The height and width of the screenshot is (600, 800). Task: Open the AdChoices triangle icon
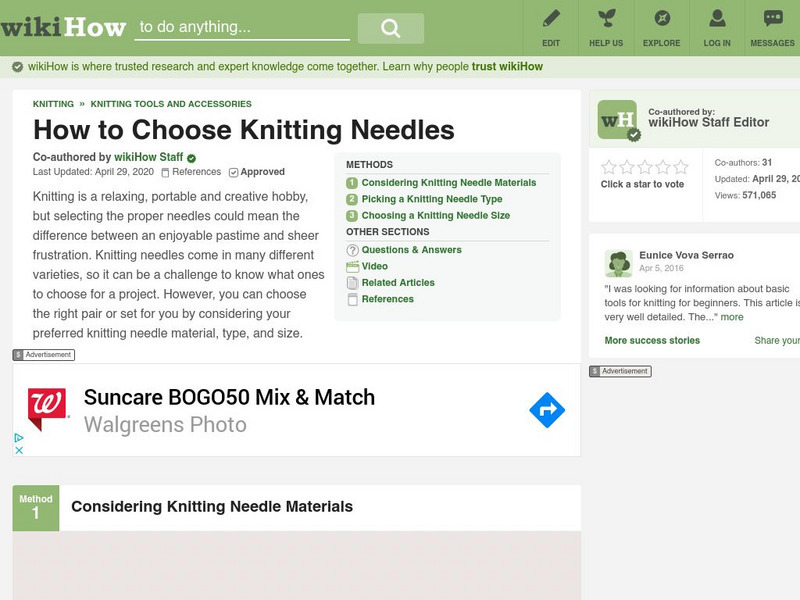[x=18, y=438]
